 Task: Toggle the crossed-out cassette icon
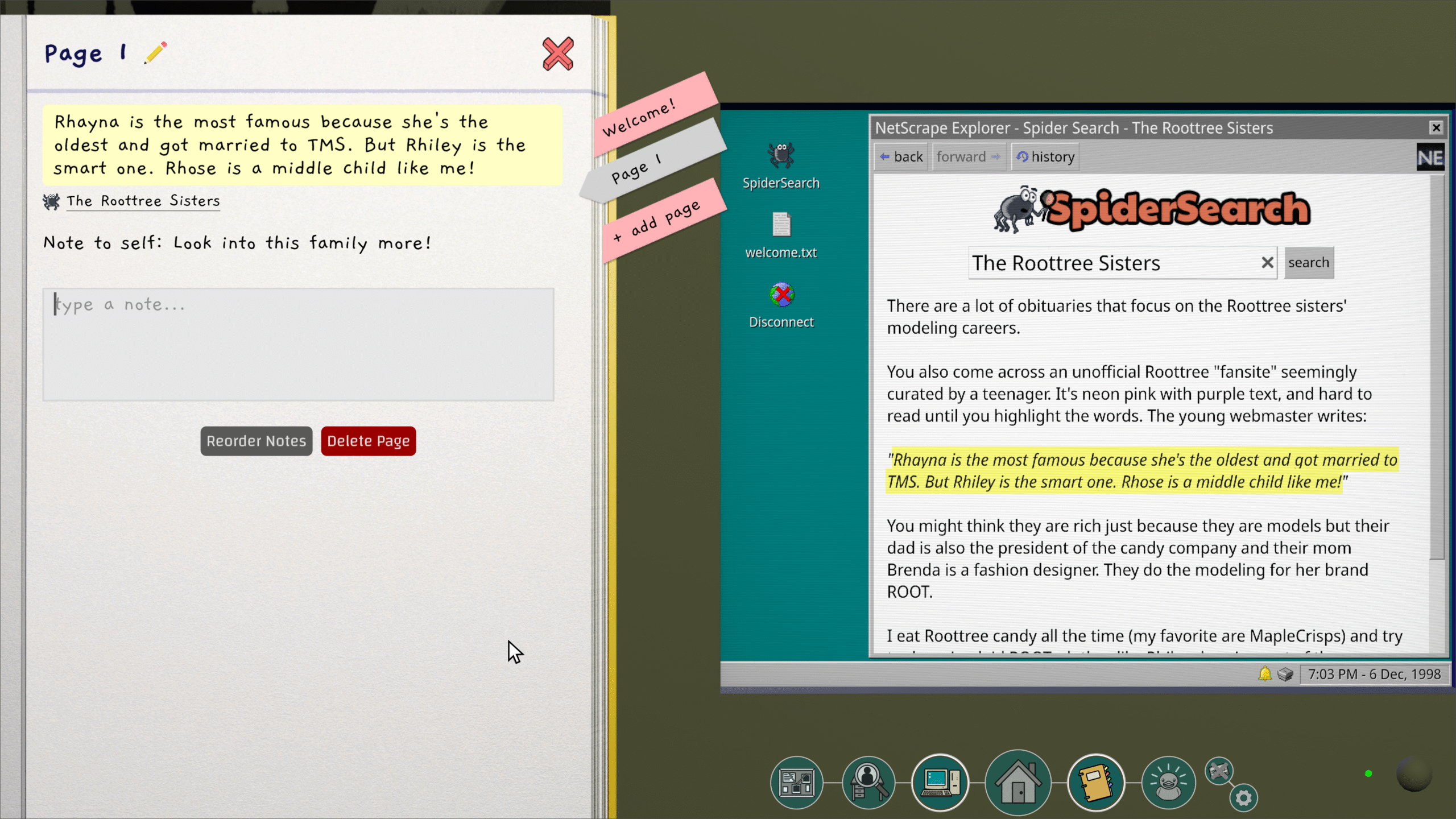point(1219,771)
